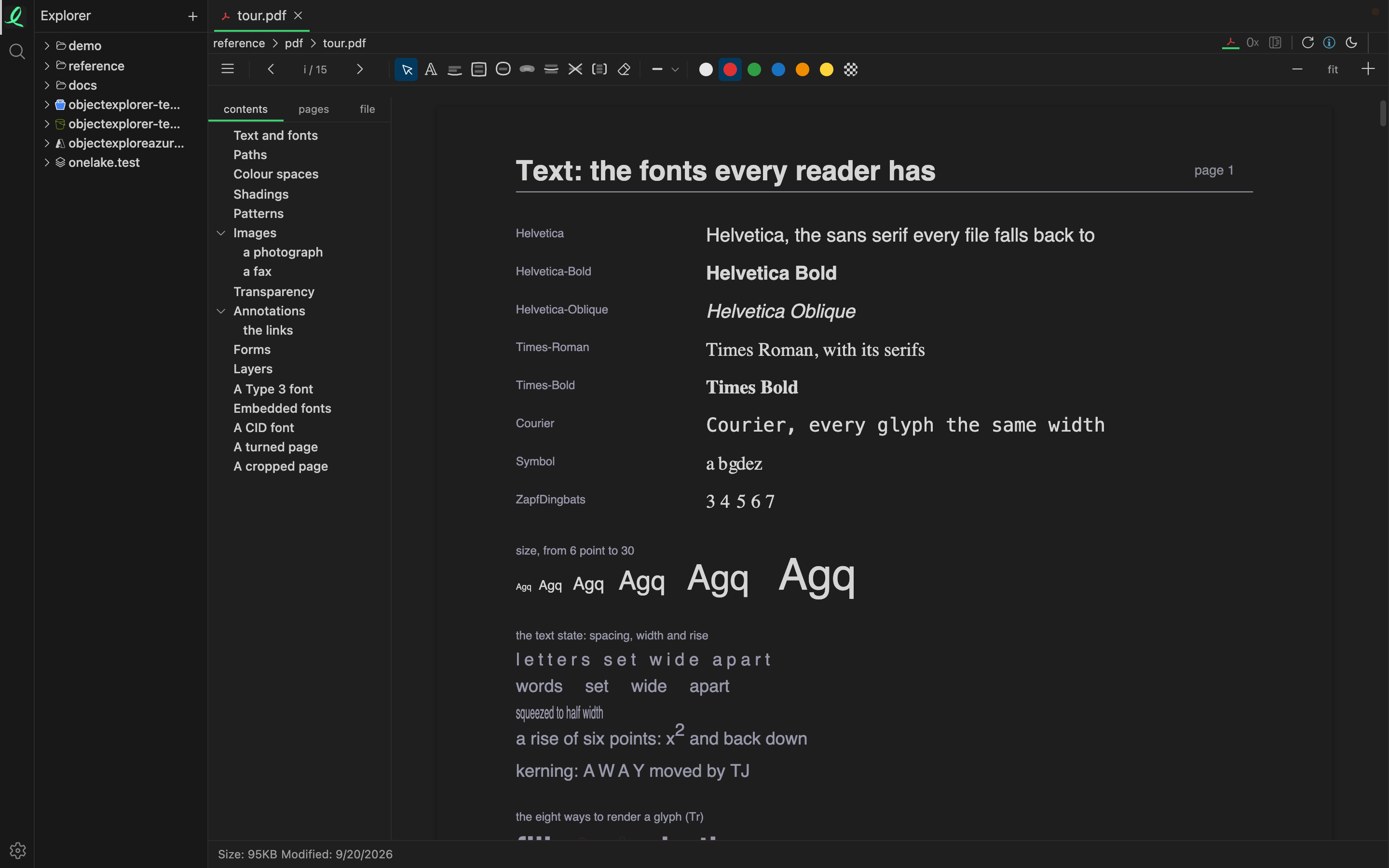Jump to Shadings outline entry

pos(260,194)
